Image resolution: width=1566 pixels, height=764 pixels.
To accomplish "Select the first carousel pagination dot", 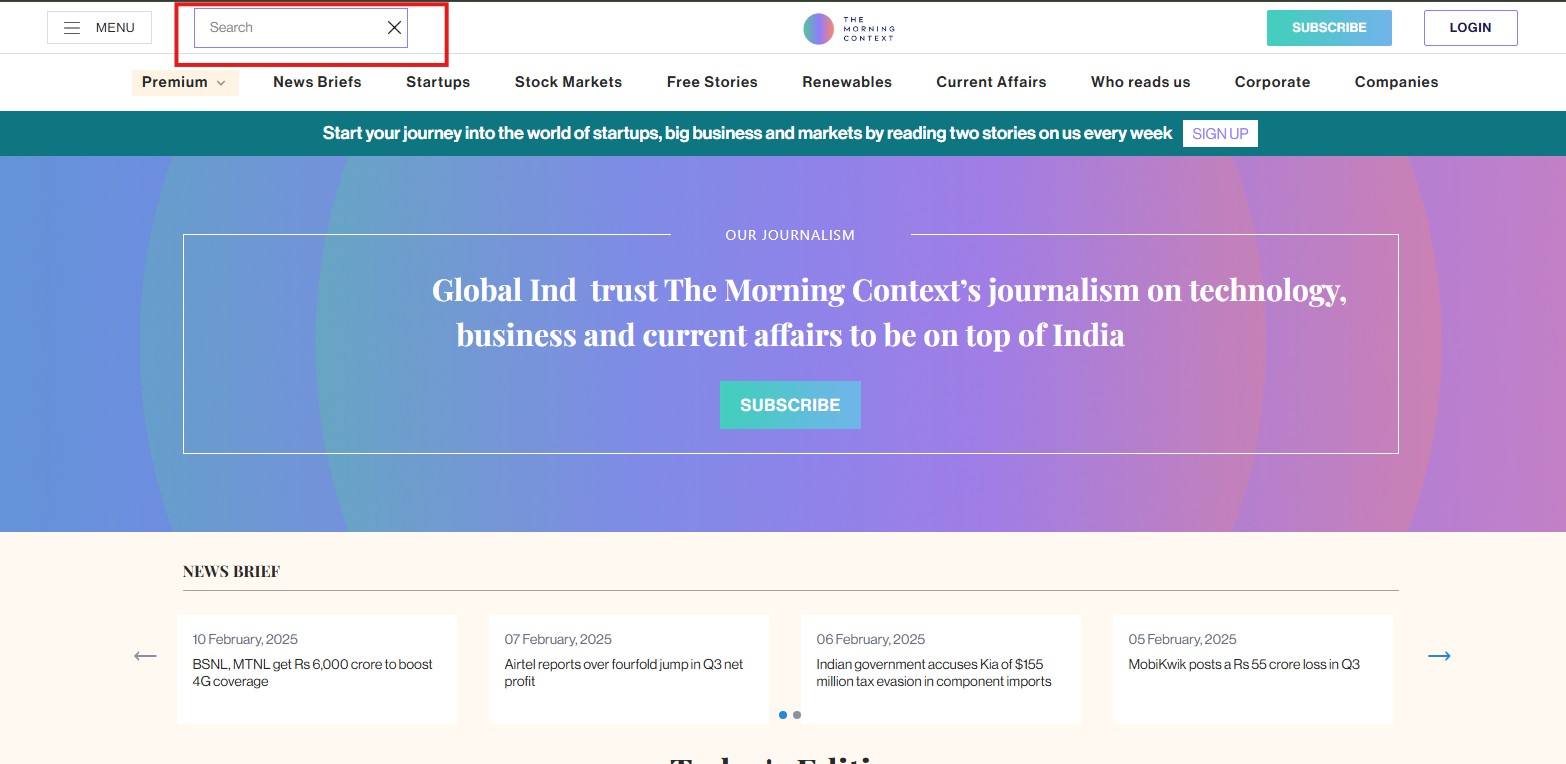I will pyautogui.click(x=783, y=715).
